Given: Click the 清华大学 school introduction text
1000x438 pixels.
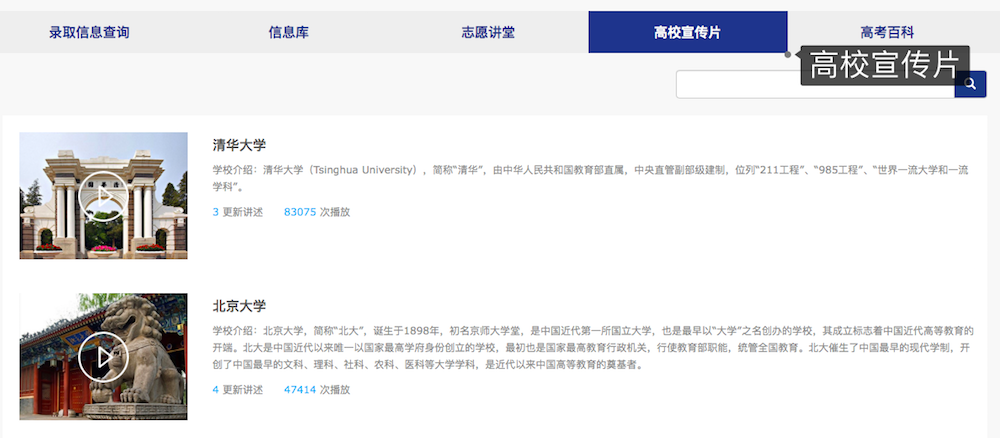Looking at the screenshot, I should [x=590, y=178].
